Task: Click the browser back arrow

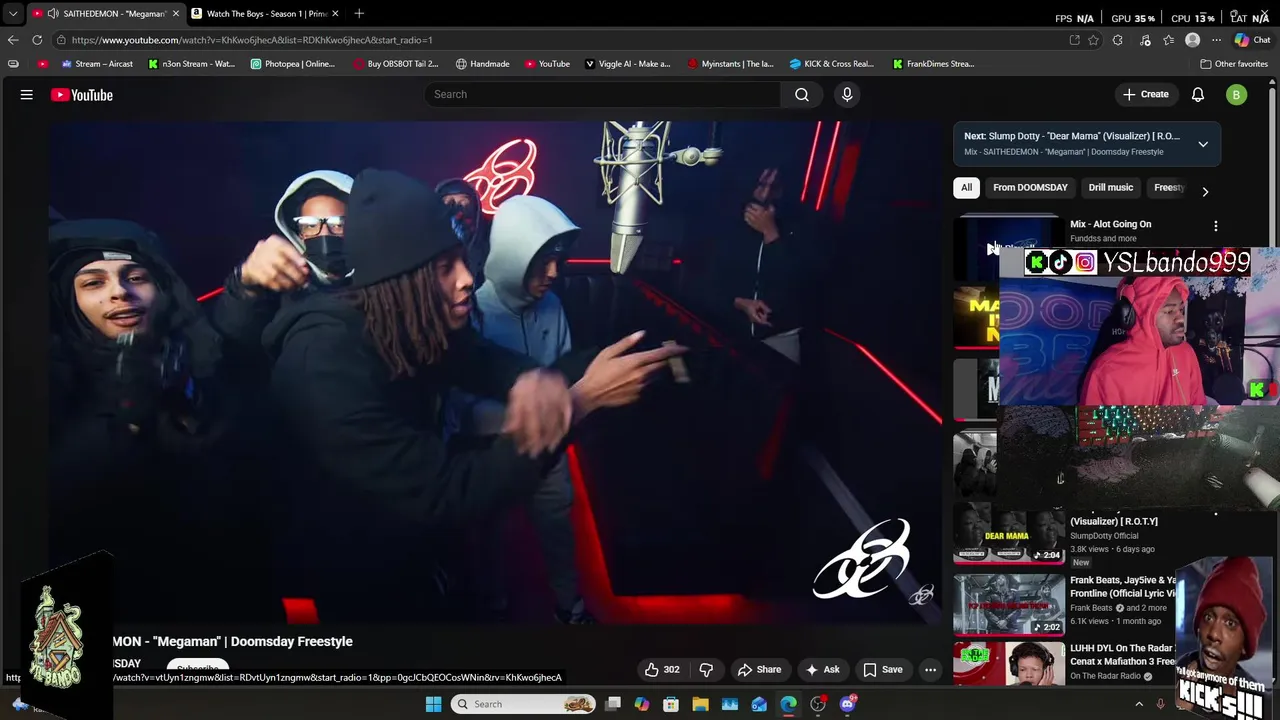Action: [x=12, y=40]
